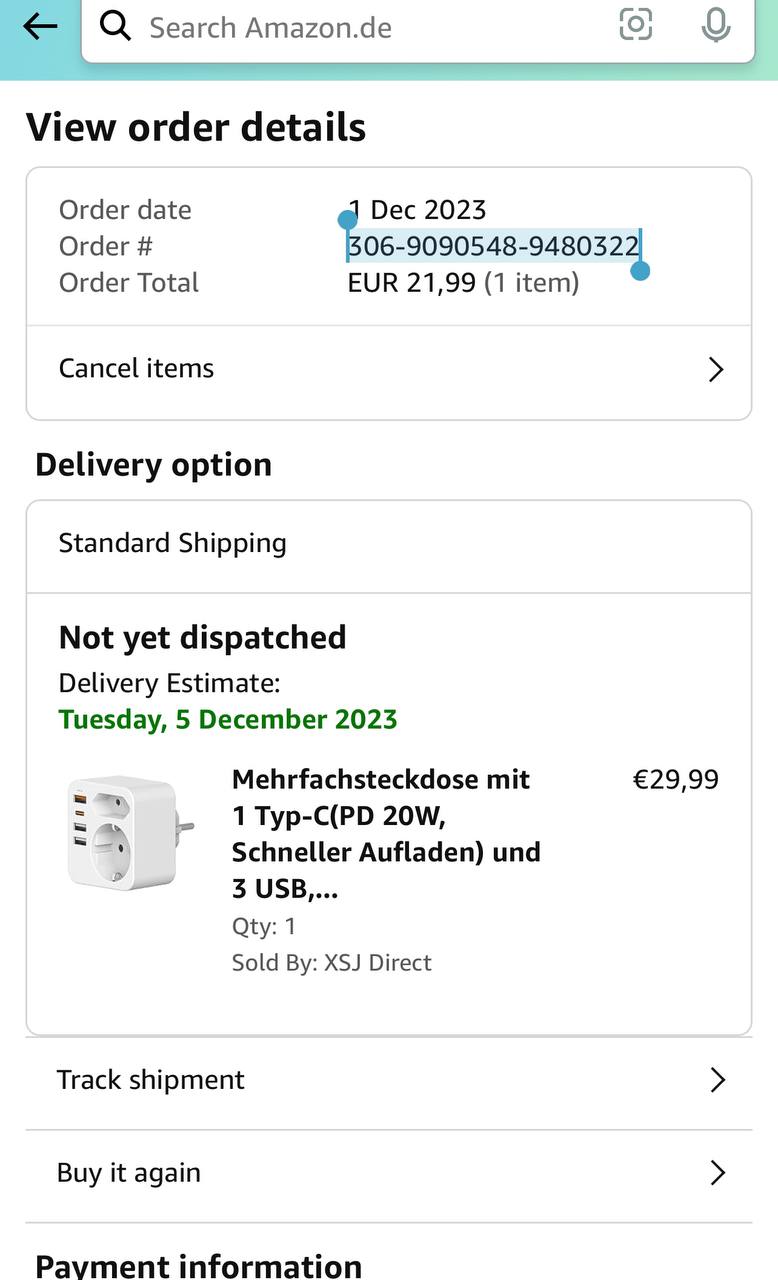Screen dimensions: 778x1280
Task: Open Cancel items option
Action: (137, 368)
